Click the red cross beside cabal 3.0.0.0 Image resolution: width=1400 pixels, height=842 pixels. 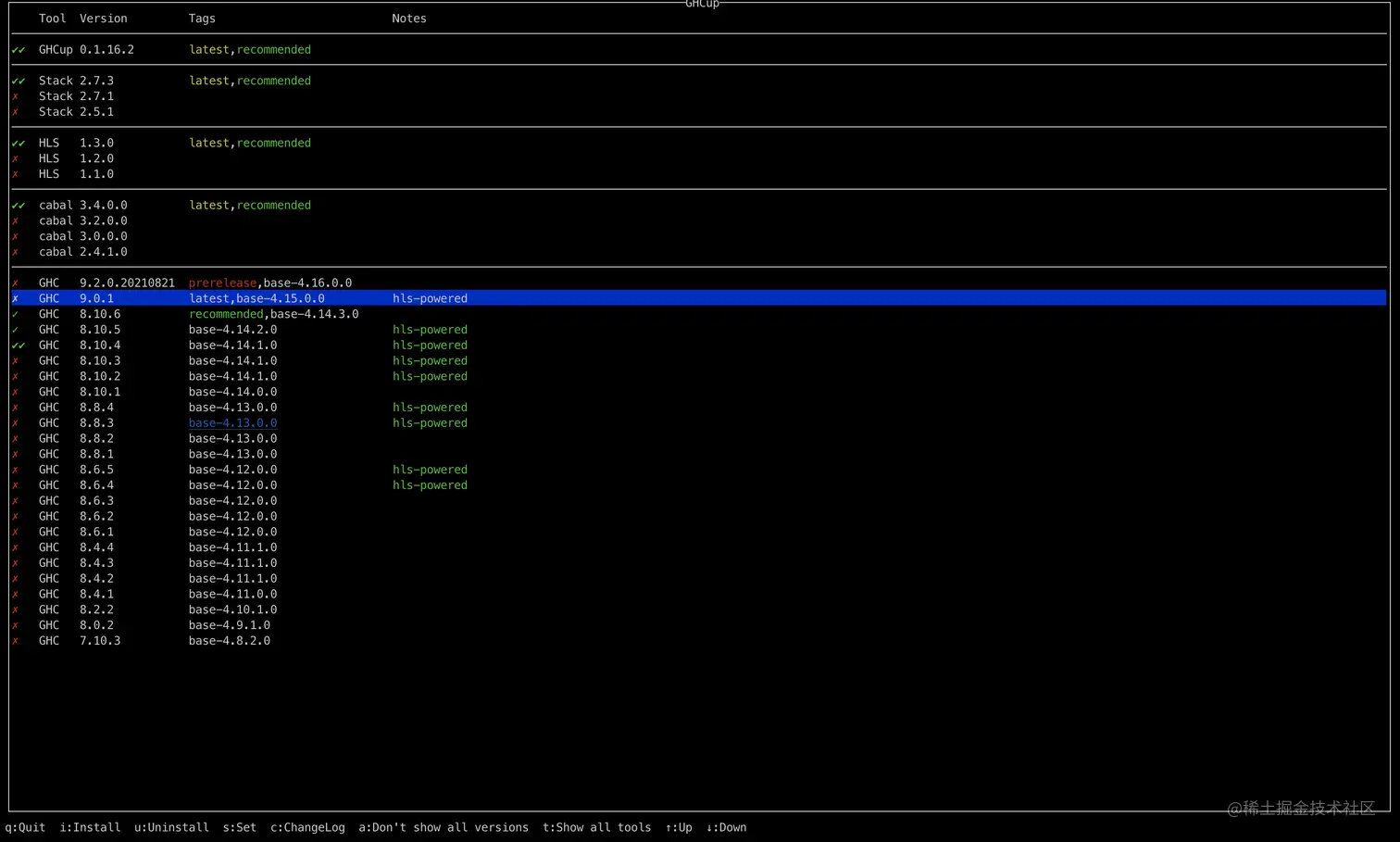[15, 237]
